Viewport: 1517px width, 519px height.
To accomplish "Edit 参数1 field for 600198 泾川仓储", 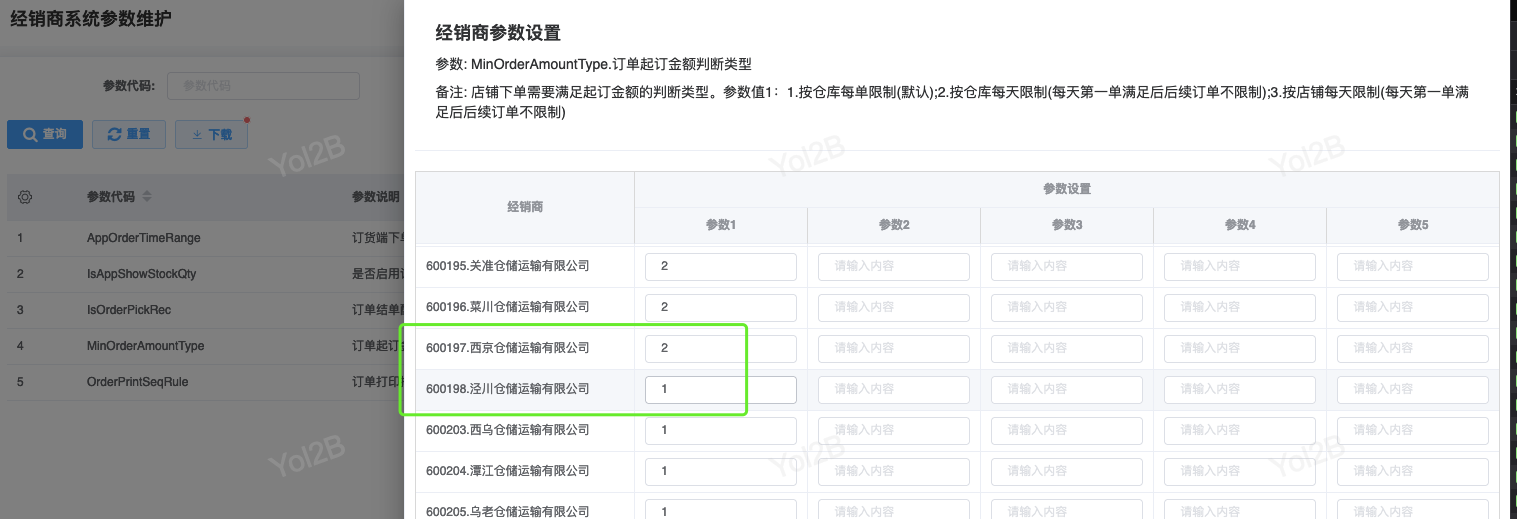I will click(x=721, y=389).
